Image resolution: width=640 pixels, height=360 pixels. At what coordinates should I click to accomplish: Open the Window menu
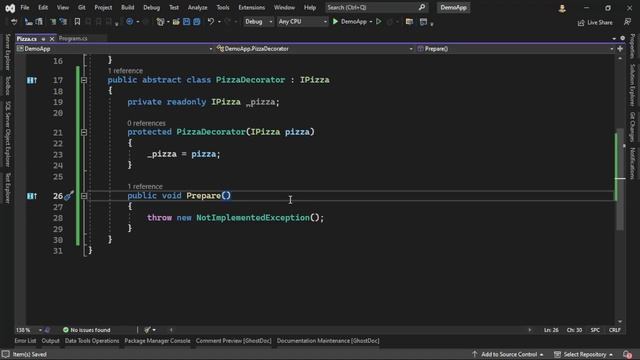(284, 7)
